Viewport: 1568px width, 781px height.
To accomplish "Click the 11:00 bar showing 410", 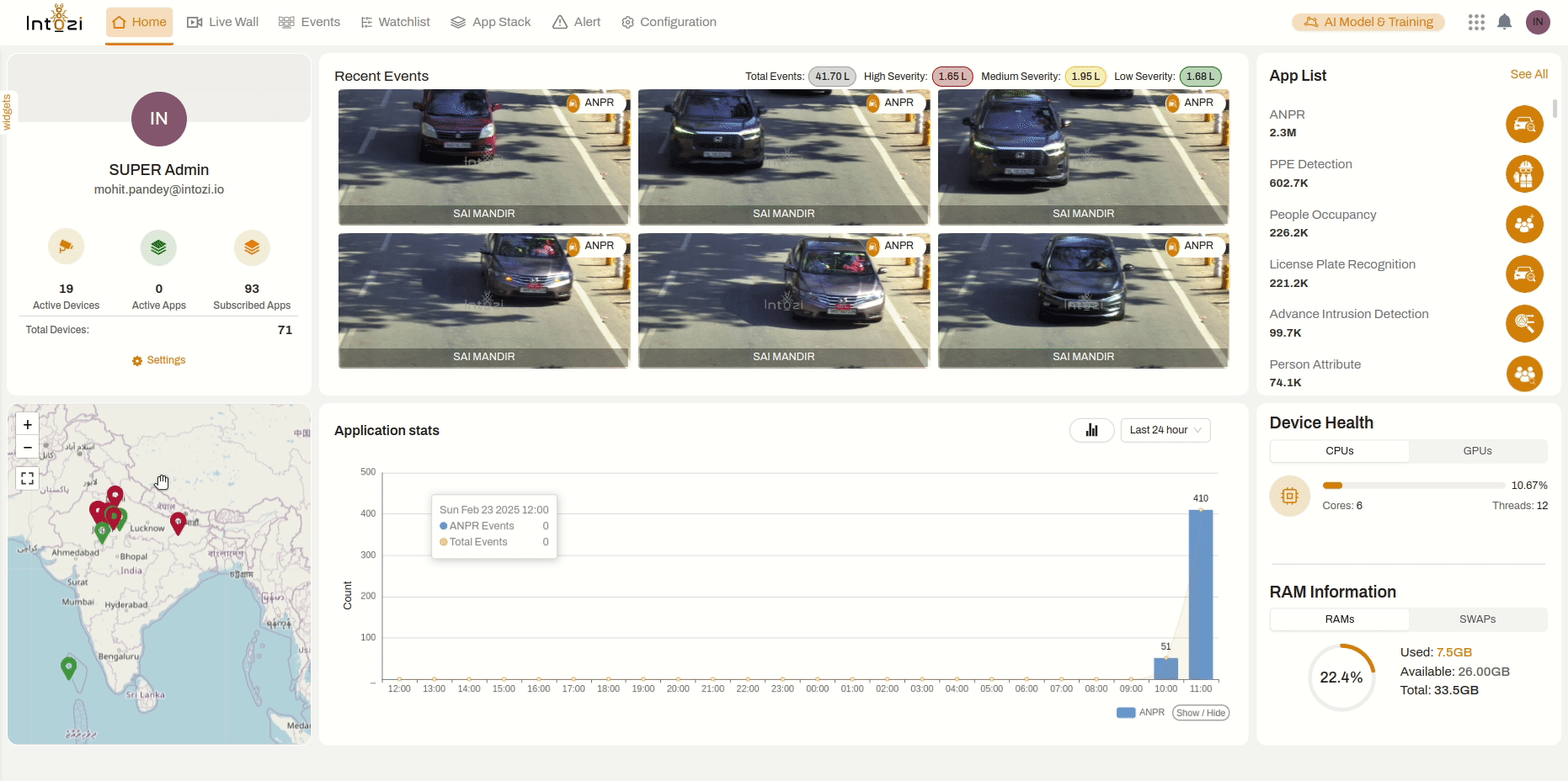I will pos(1200,594).
